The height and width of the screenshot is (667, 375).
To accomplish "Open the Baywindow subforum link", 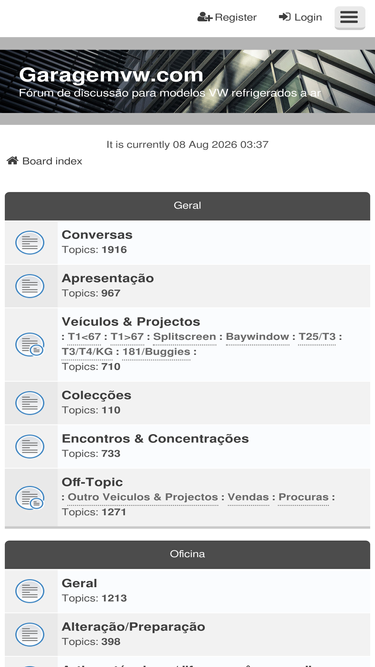I will [257, 337].
